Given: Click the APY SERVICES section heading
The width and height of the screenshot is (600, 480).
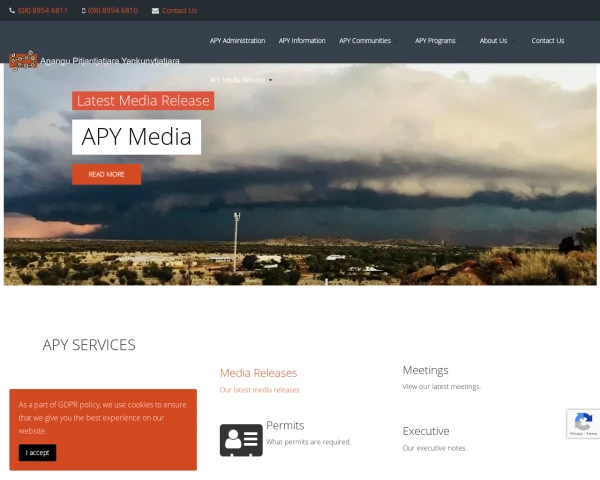Looking at the screenshot, I should pos(89,345).
